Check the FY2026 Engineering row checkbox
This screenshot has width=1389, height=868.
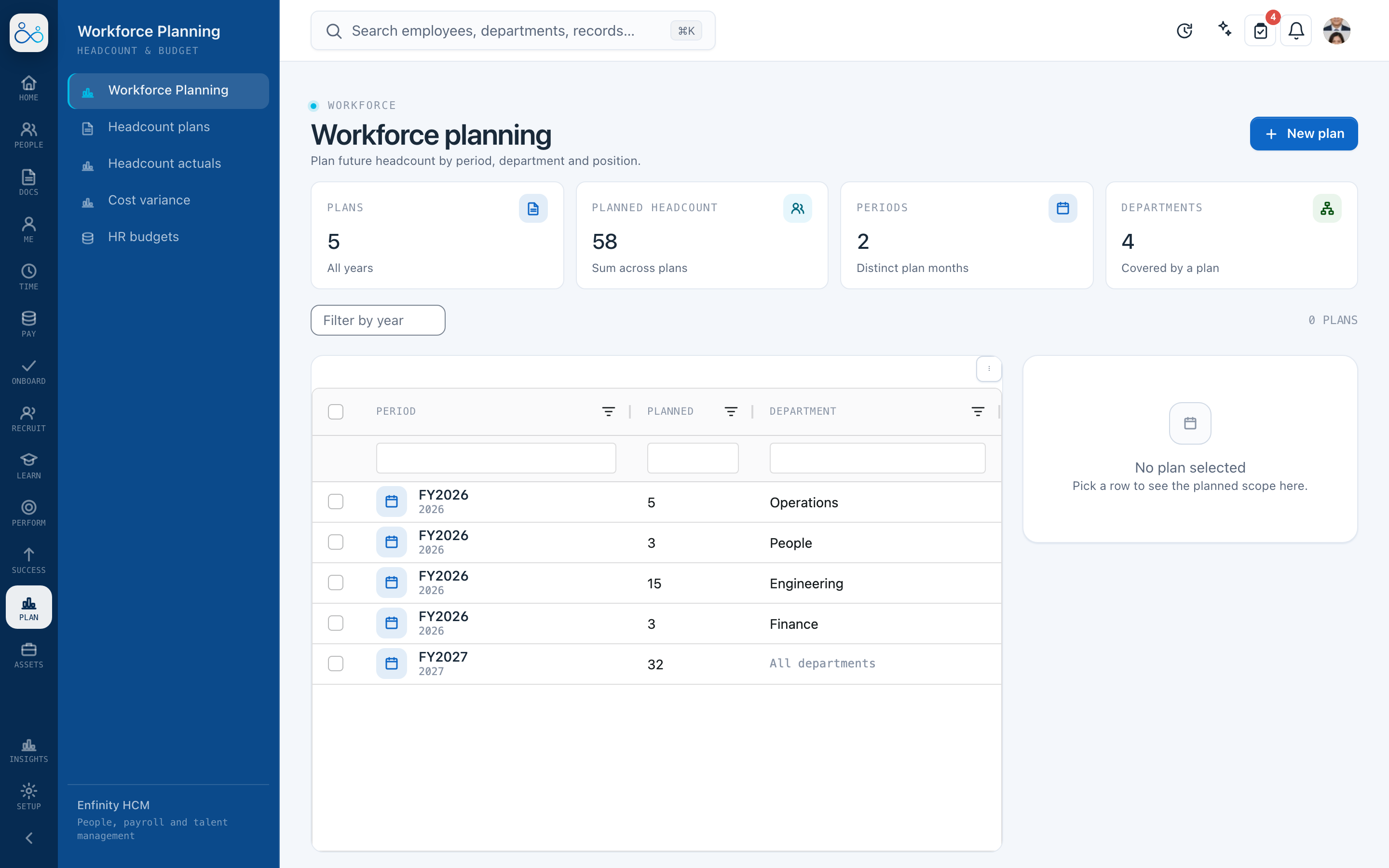pos(336,583)
